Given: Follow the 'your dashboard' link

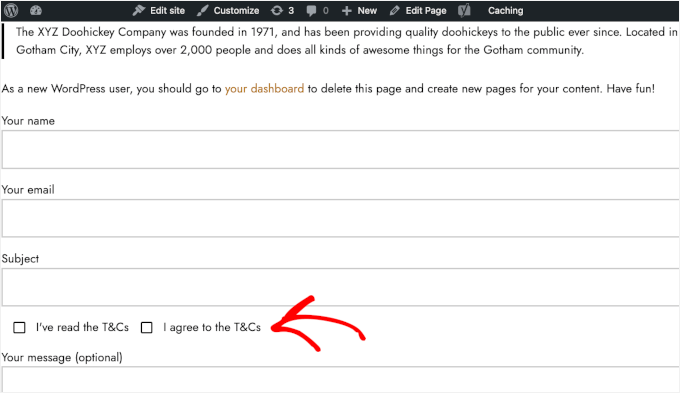Looking at the screenshot, I should tap(264, 88).
